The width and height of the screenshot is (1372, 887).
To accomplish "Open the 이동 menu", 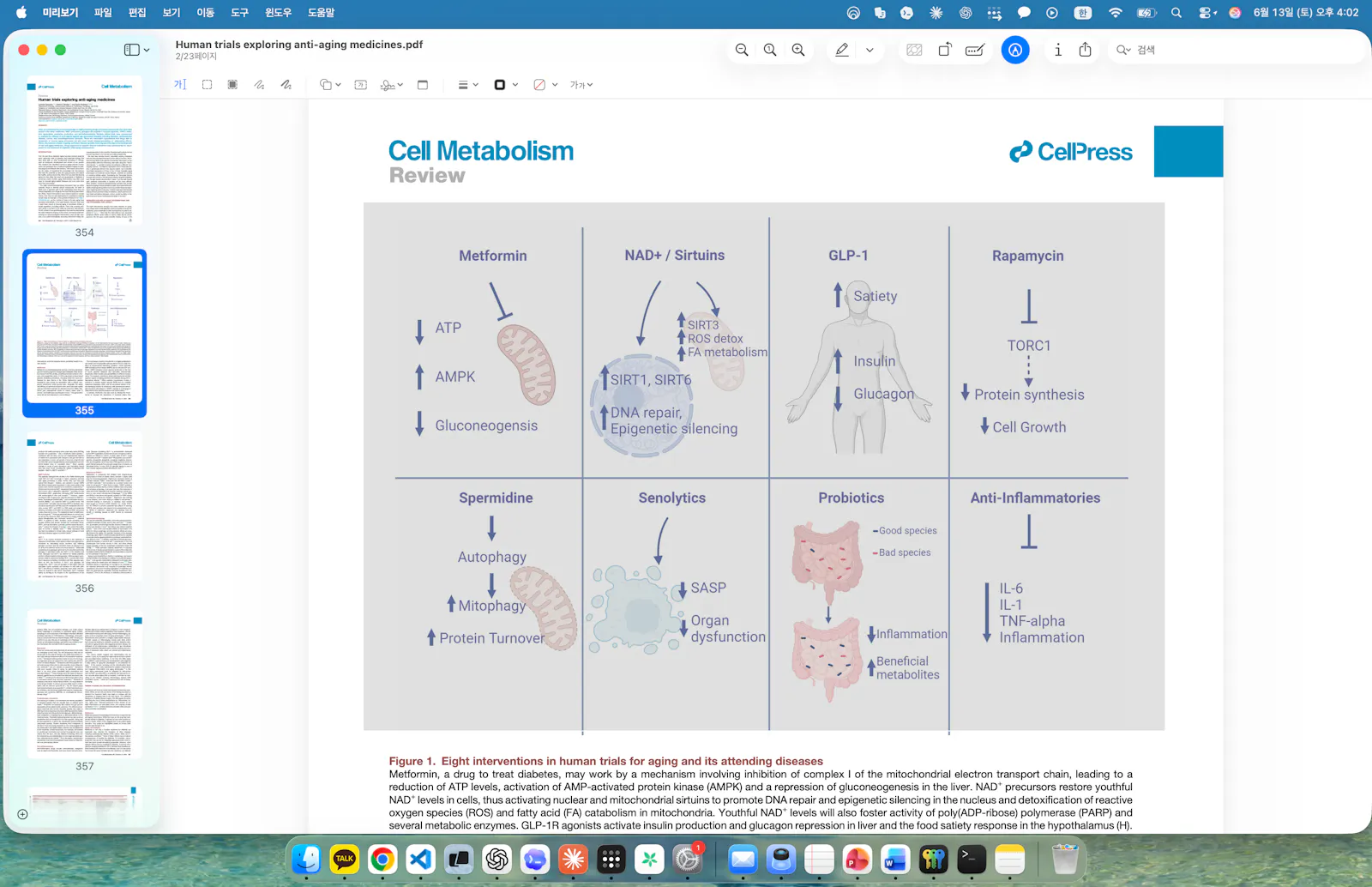I will (x=205, y=13).
